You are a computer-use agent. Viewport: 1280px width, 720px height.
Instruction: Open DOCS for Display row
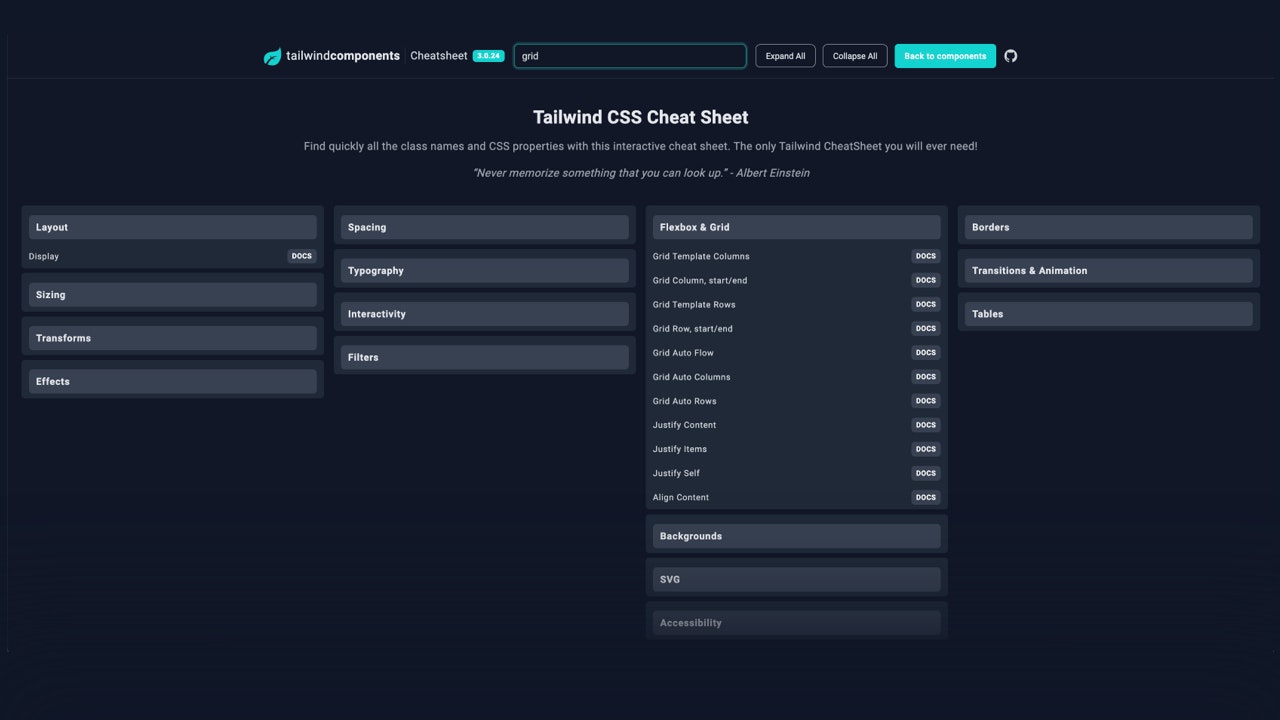(x=302, y=256)
